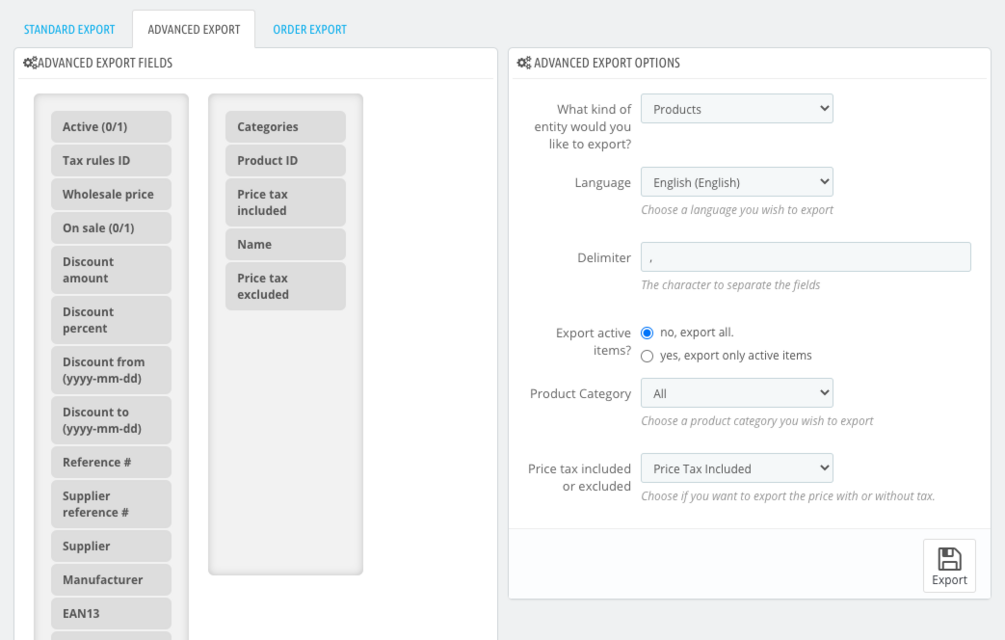
Task: Select 'no, export all' radio option
Action: click(647, 333)
